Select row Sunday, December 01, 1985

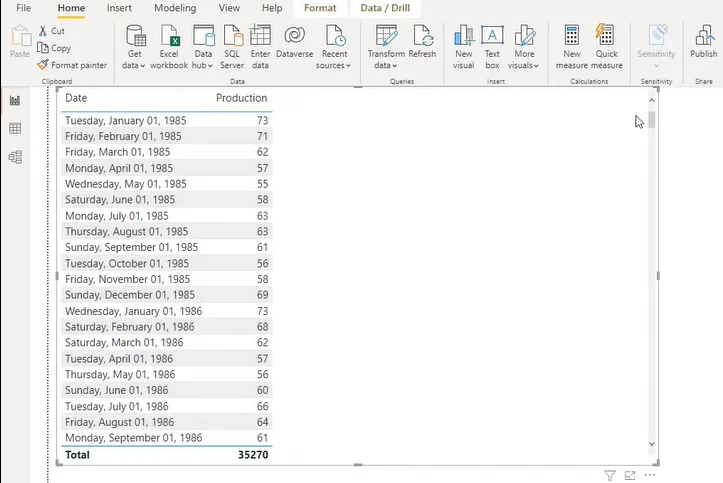click(x=166, y=295)
